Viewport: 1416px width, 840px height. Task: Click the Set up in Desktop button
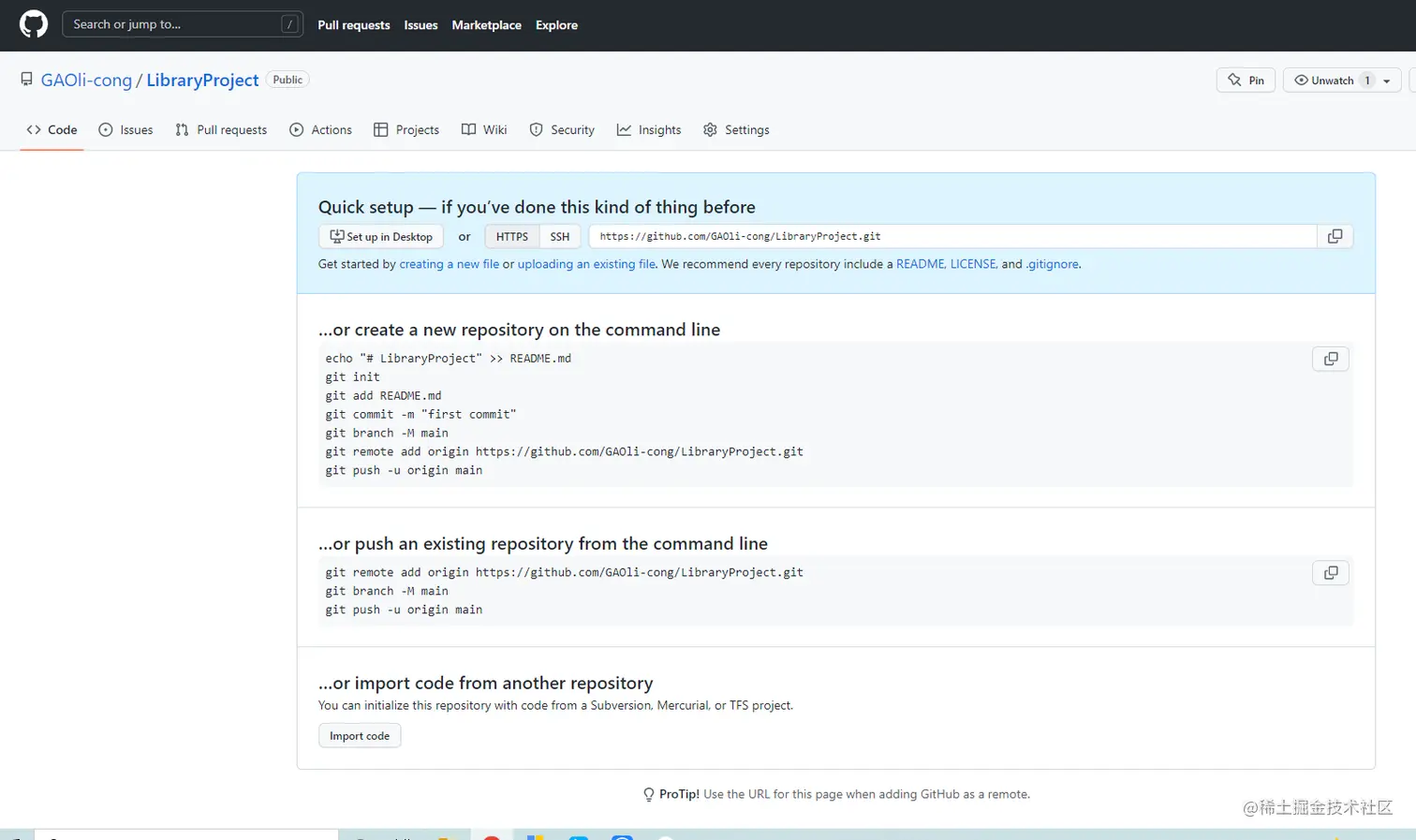point(381,237)
